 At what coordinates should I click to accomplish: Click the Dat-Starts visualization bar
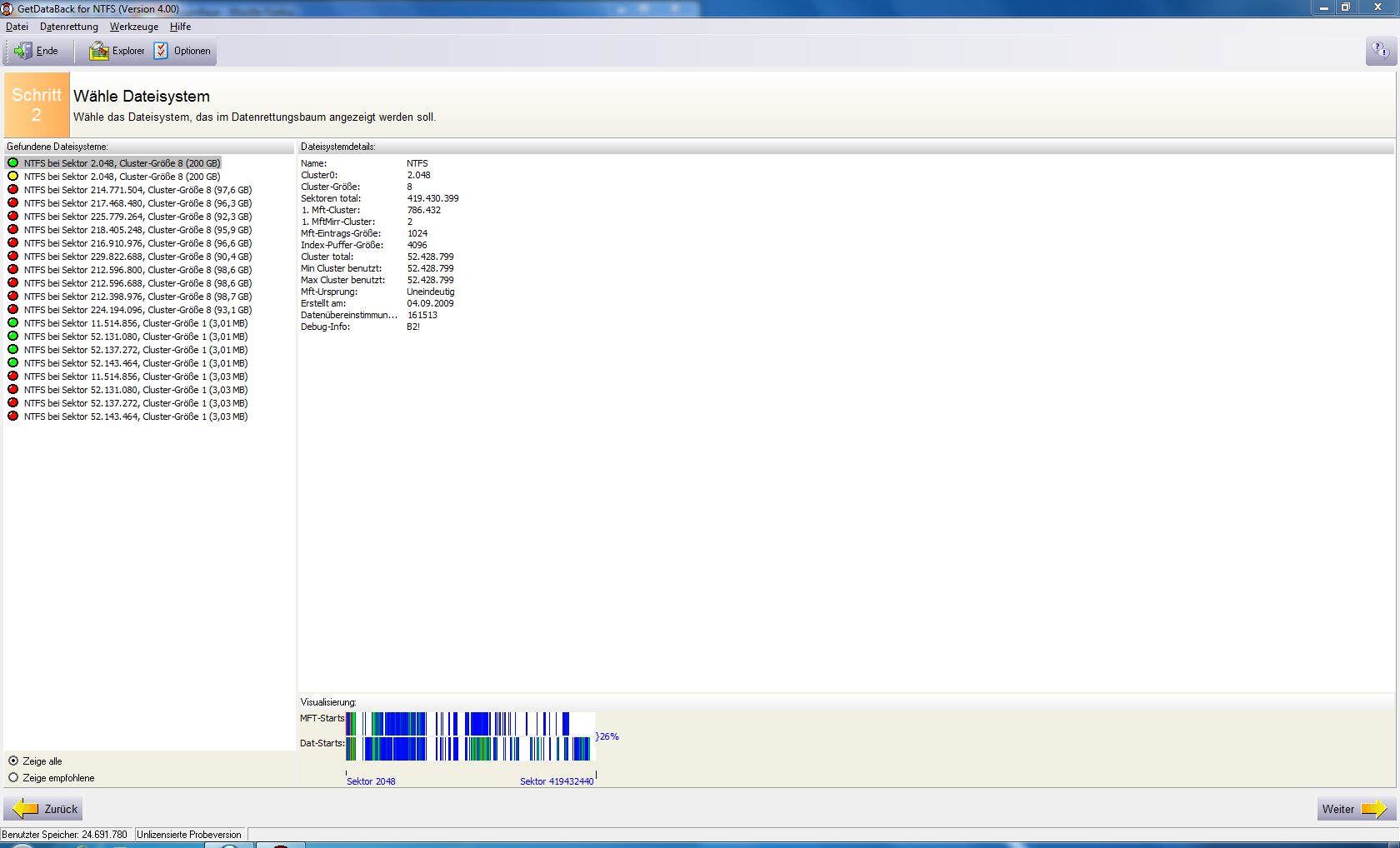point(471,749)
